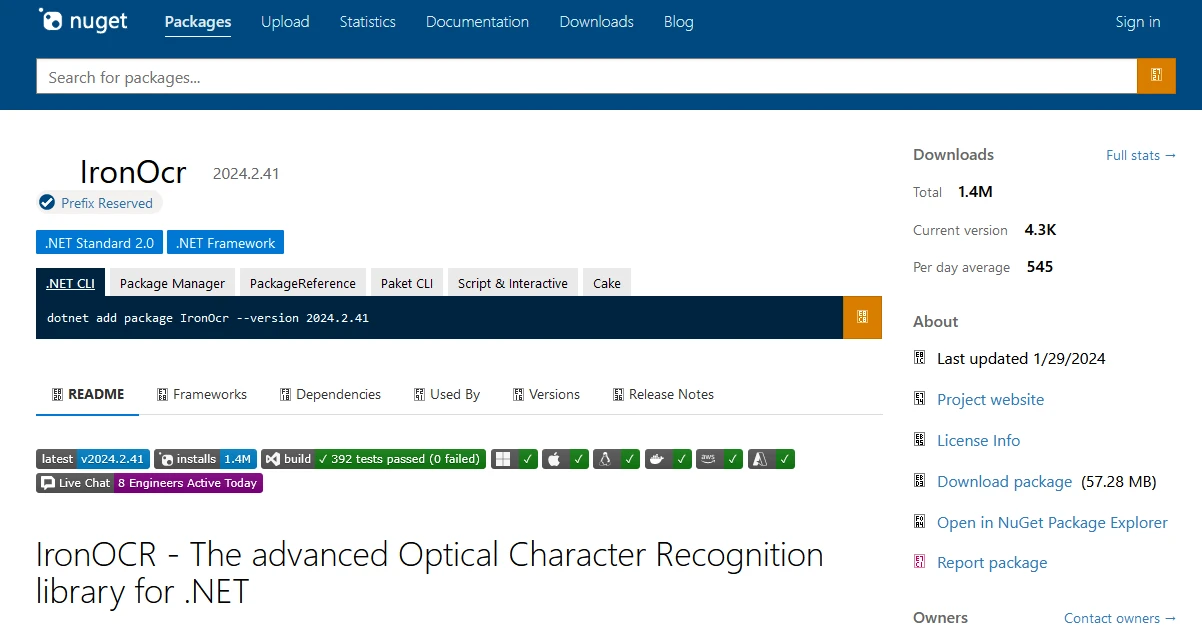The image size is (1202, 639).
Task: Click the Apple macOS platform badge
Action: coord(567,459)
